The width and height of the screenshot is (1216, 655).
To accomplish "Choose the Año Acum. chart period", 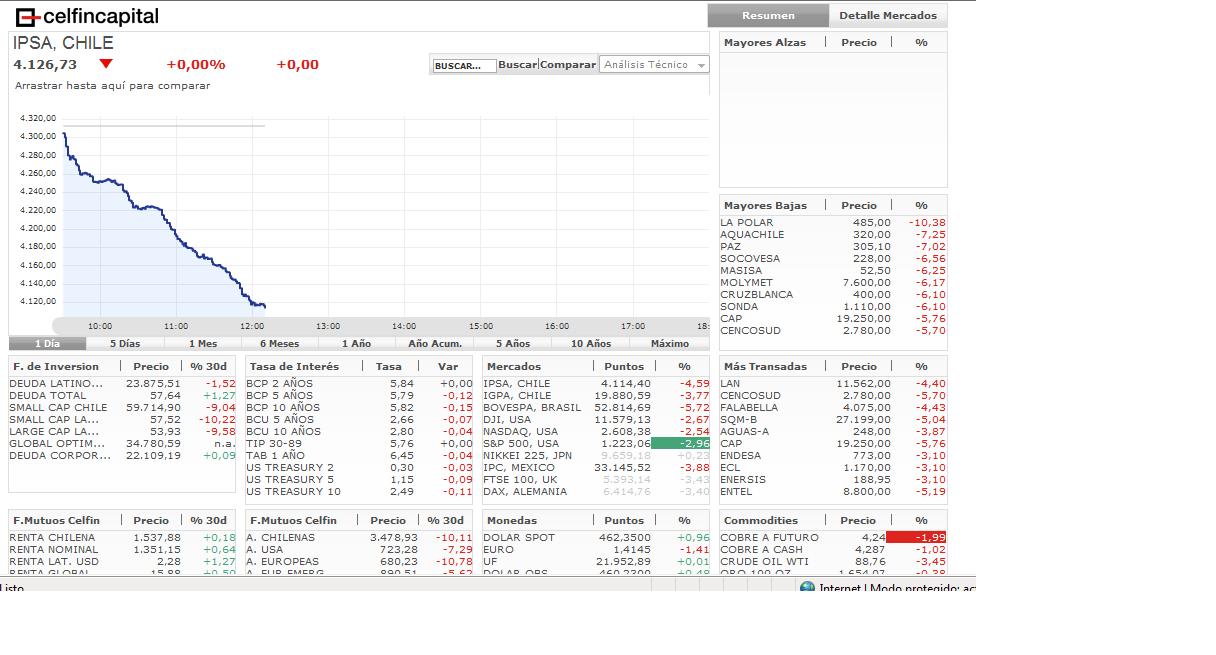I will tap(434, 343).
